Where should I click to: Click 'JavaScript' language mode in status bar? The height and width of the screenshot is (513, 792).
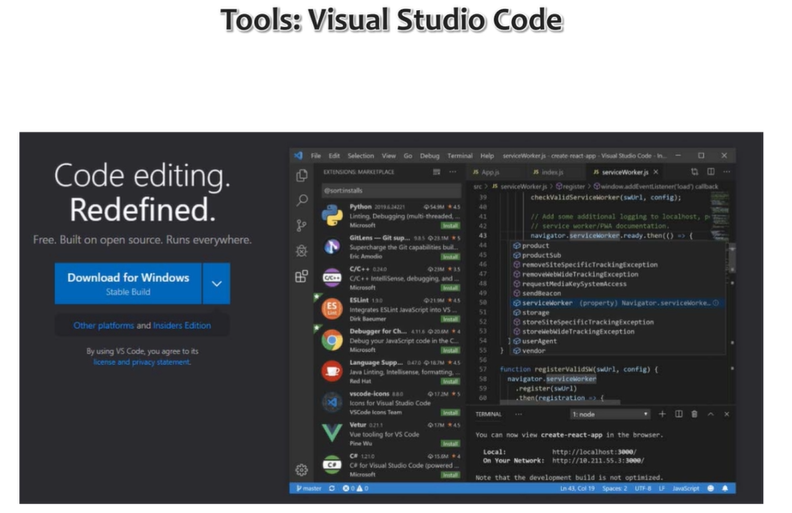(686, 488)
